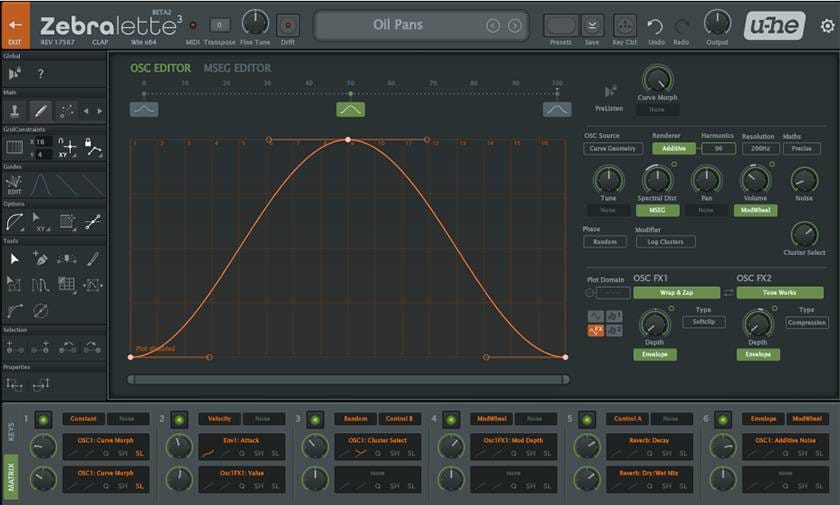This screenshot has height=505, width=840.
Task: Open the FX1 Type Softclip dropdown
Action: point(704,322)
